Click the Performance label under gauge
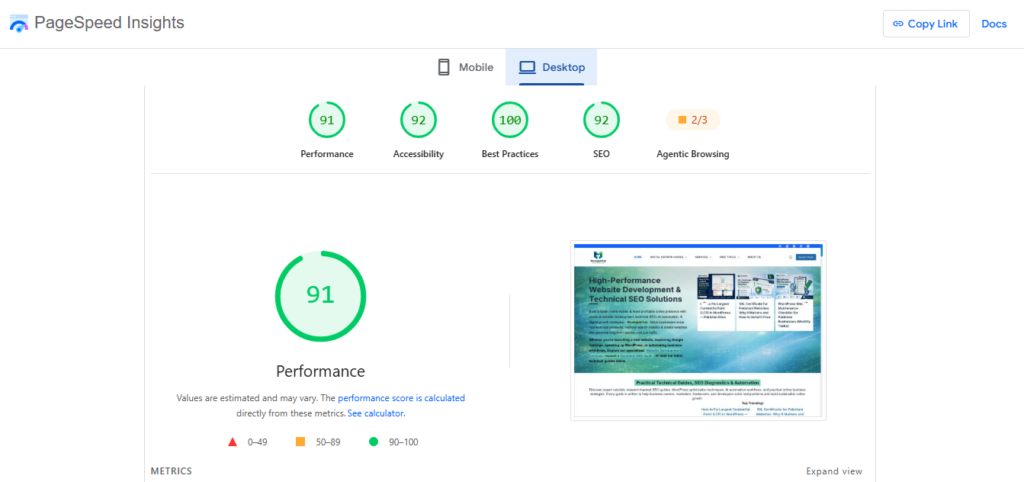The width and height of the screenshot is (1024, 482). tap(327, 154)
